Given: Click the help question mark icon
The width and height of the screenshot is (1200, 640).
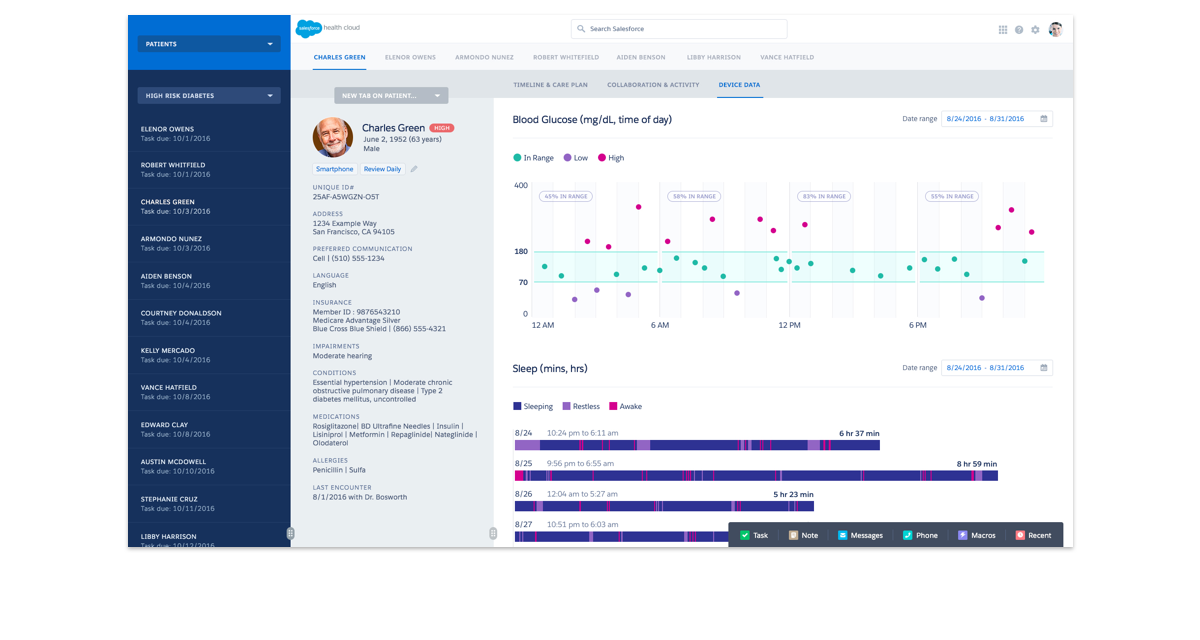Looking at the screenshot, I should (x=1019, y=30).
